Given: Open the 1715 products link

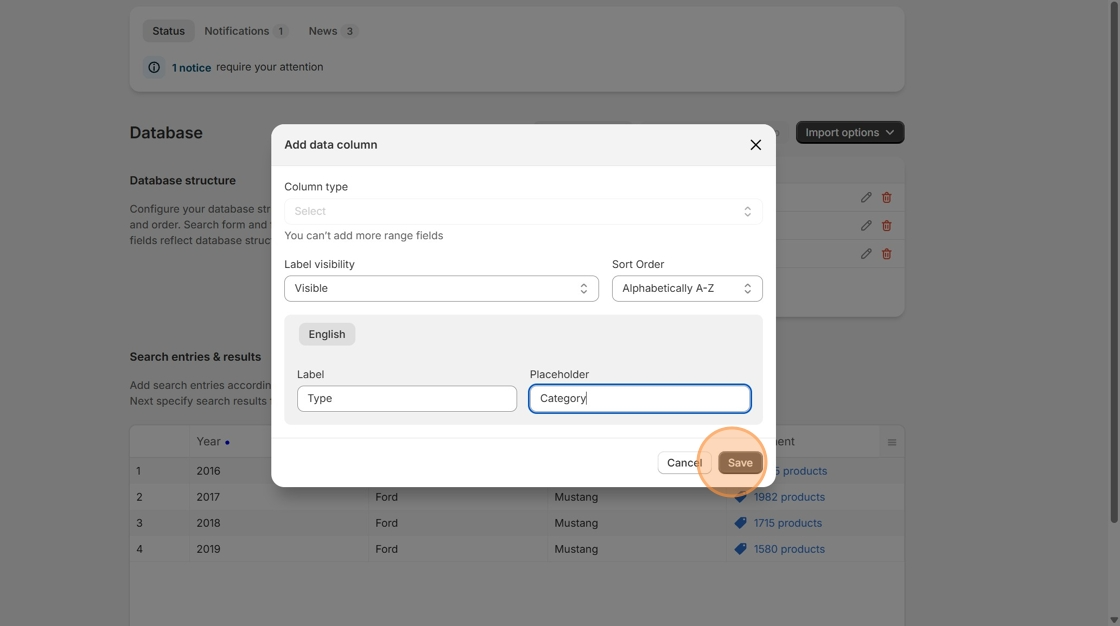Looking at the screenshot, I should pos(788,523).
